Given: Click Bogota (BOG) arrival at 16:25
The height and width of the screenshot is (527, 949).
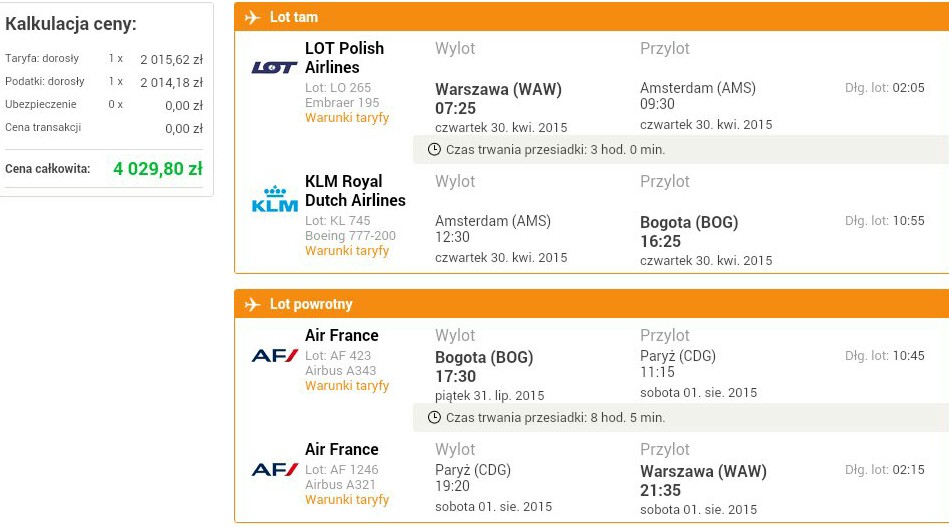Looking at the screenshot, I should [x=689, y=232].
